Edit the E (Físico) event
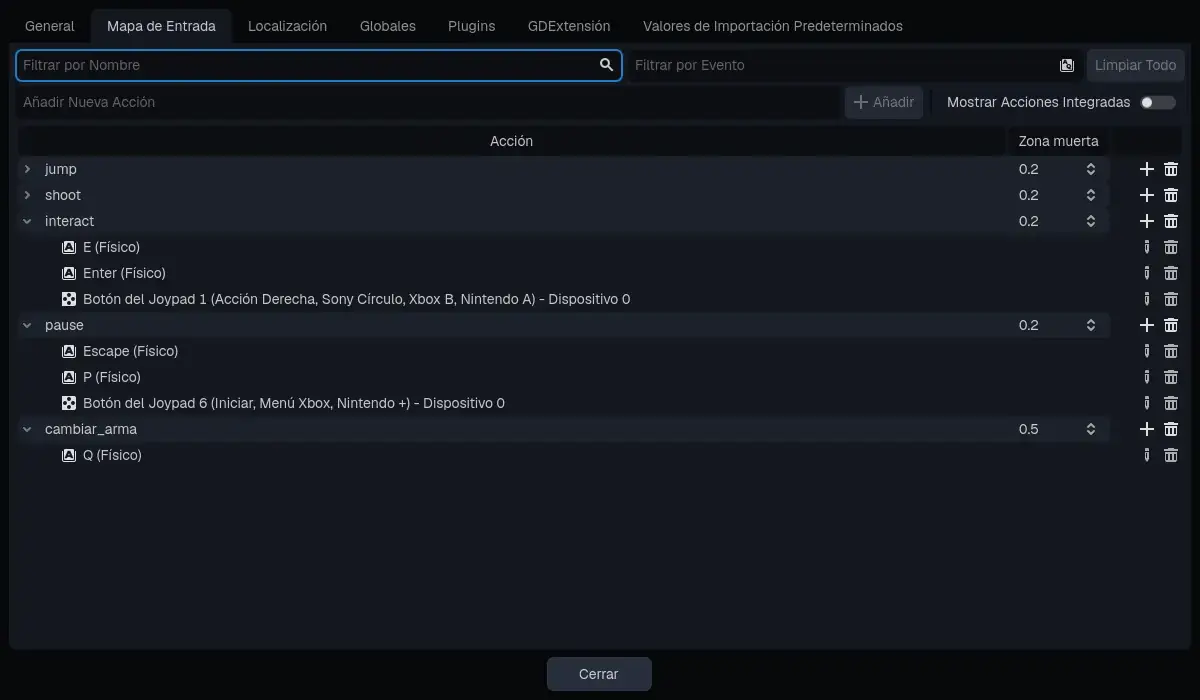This screenshot has width=1200, height=700. 1147,247
